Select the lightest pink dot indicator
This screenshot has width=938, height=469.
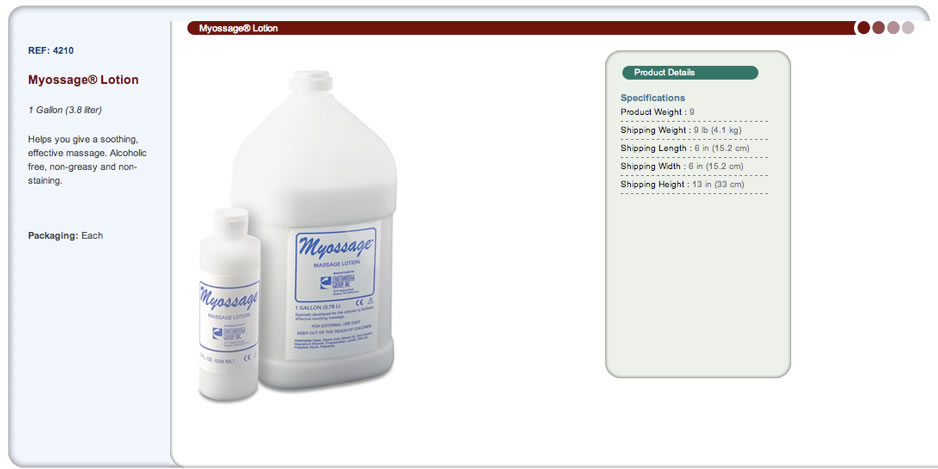[908, 28]
